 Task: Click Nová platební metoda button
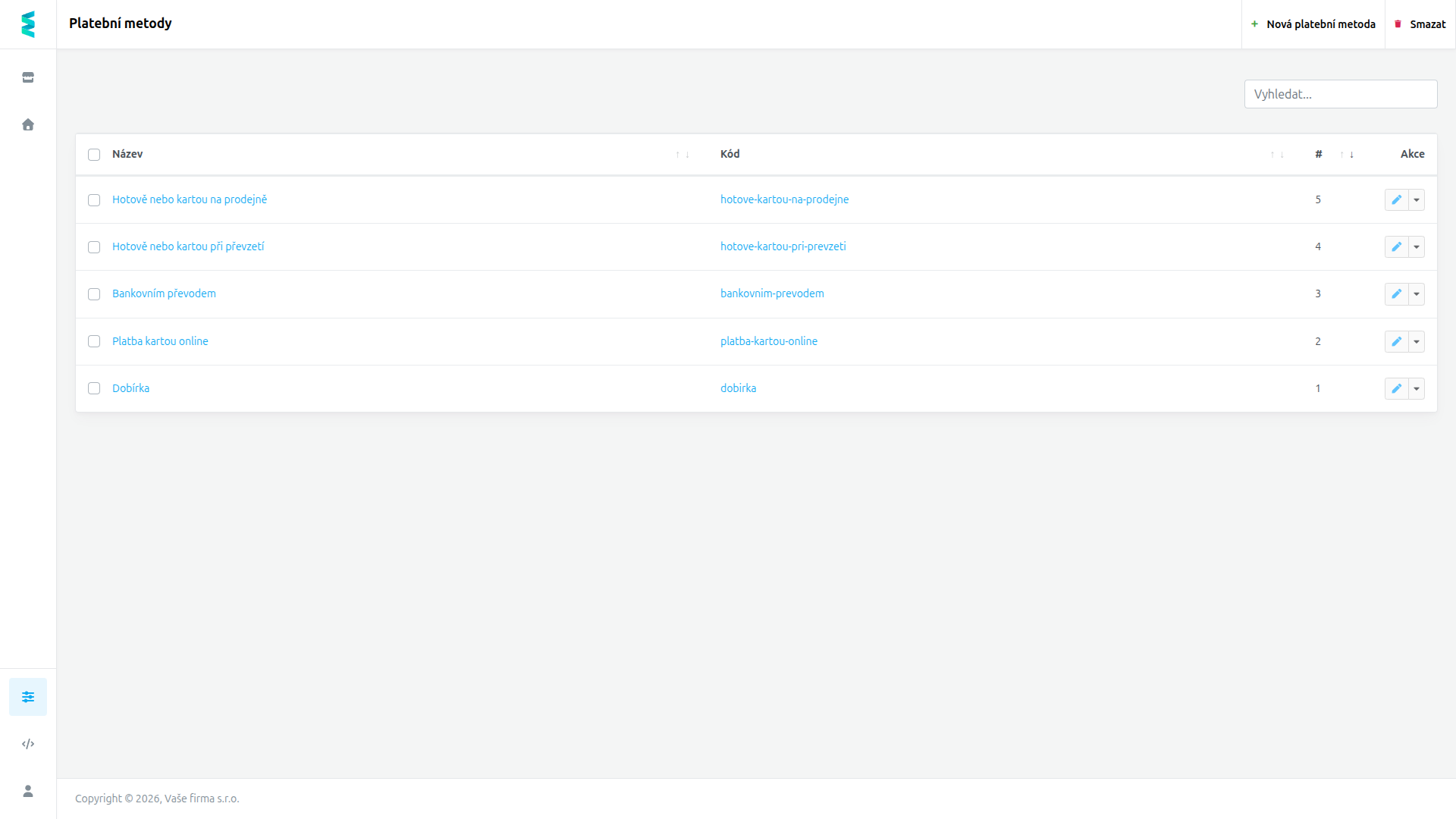[x=1313, y=24]
